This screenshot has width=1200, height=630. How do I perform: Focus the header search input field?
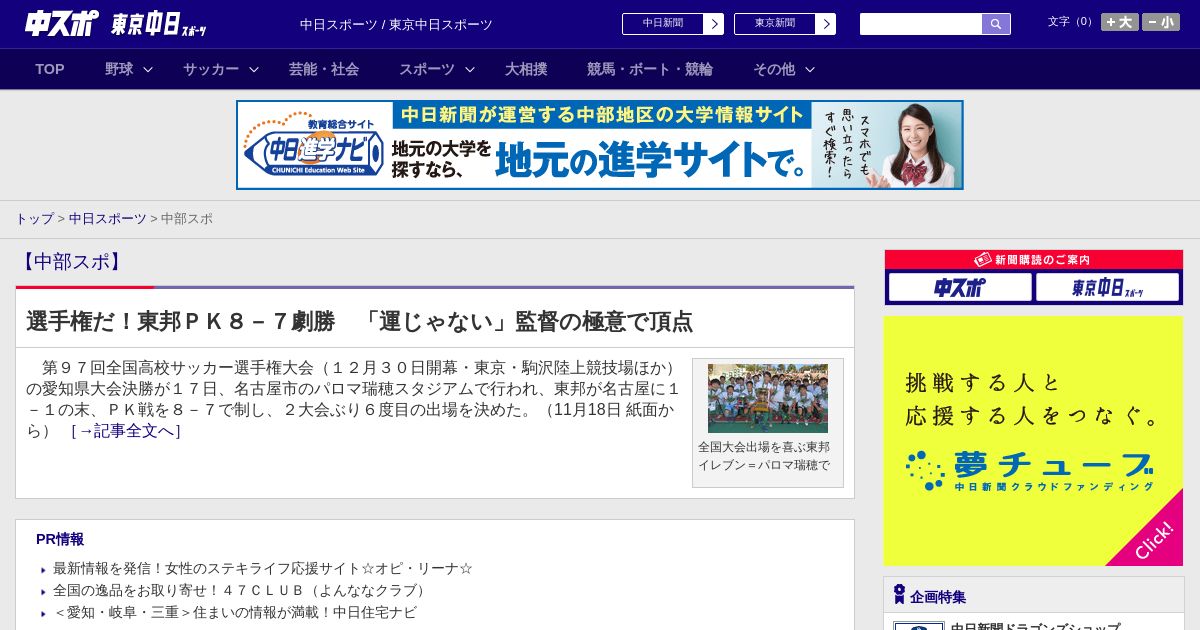(x=921, y=24)
